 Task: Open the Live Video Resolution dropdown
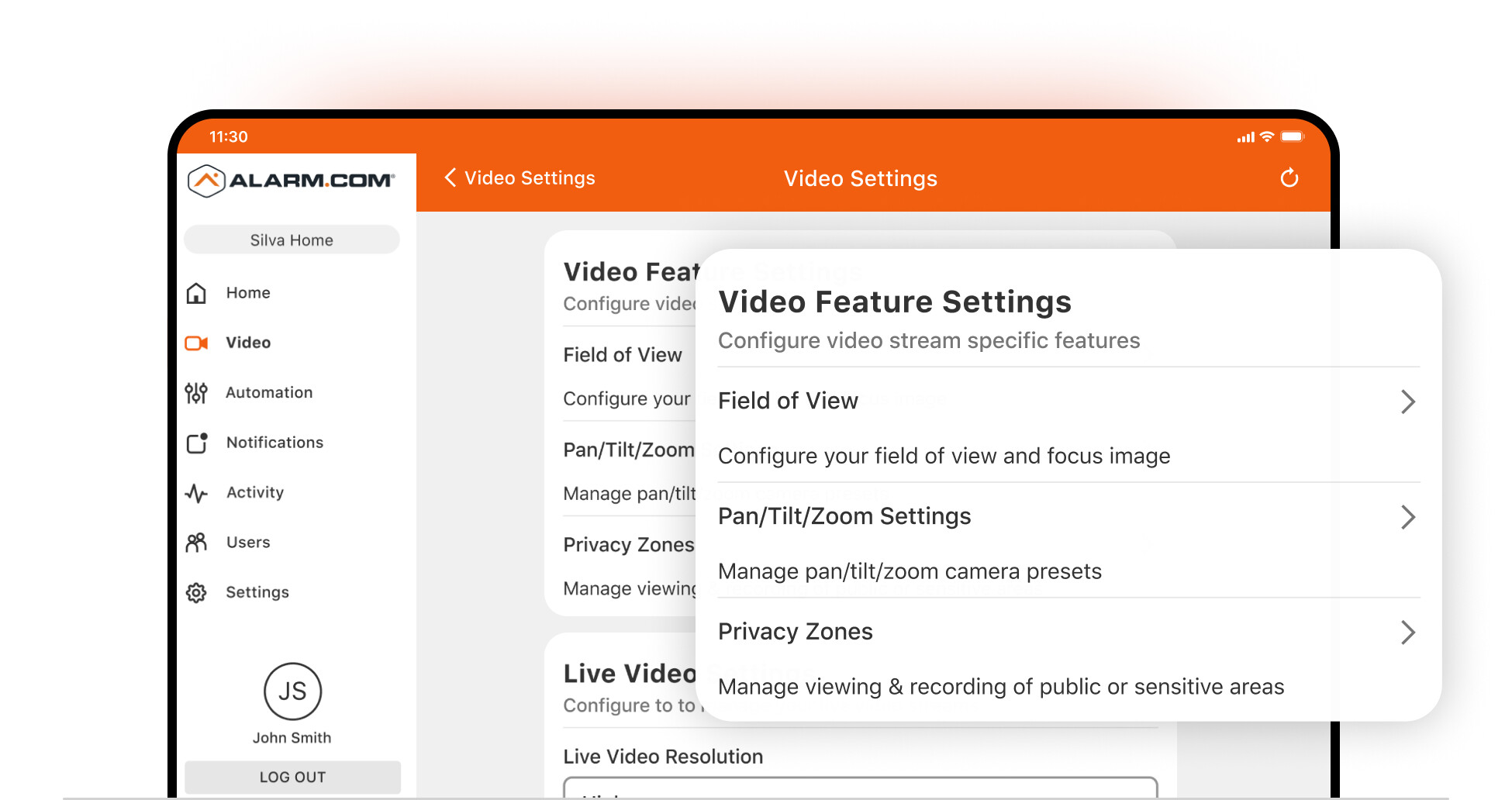[860, 788]
